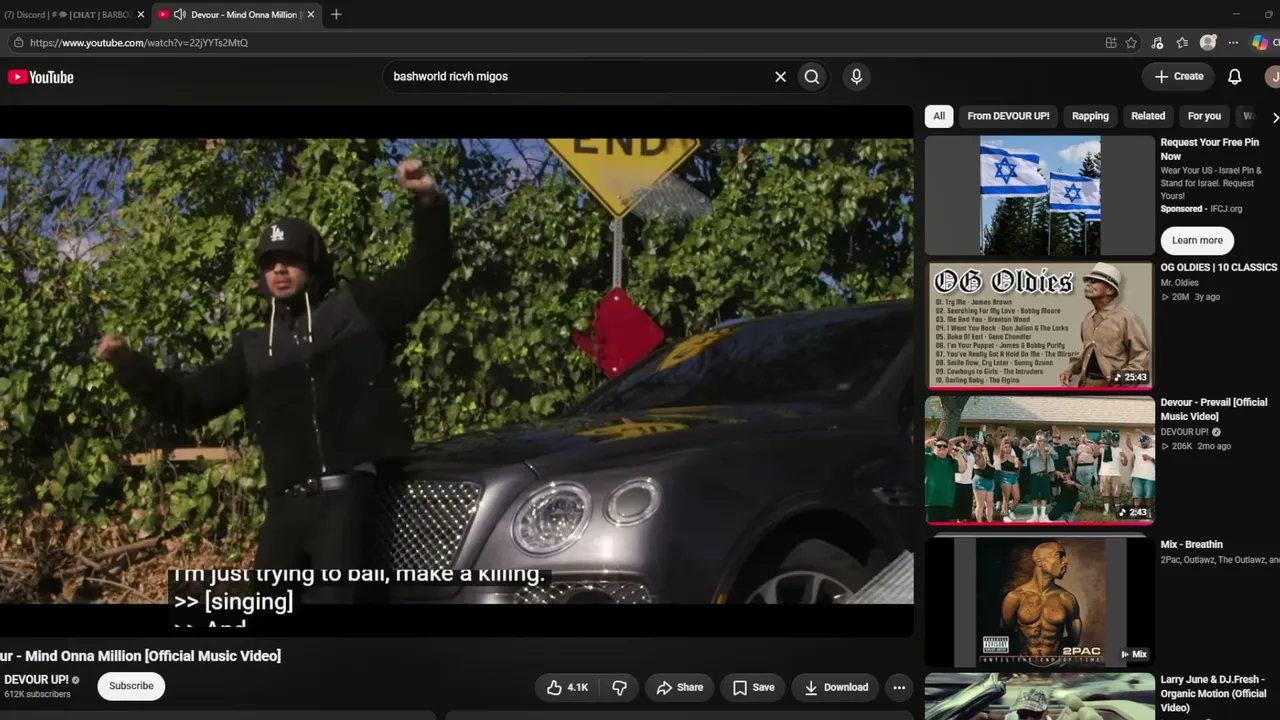Filter by From DEVOUR UP! chip
The height and width of the screenshot is (720, 1280).
tap(1008, 116)
